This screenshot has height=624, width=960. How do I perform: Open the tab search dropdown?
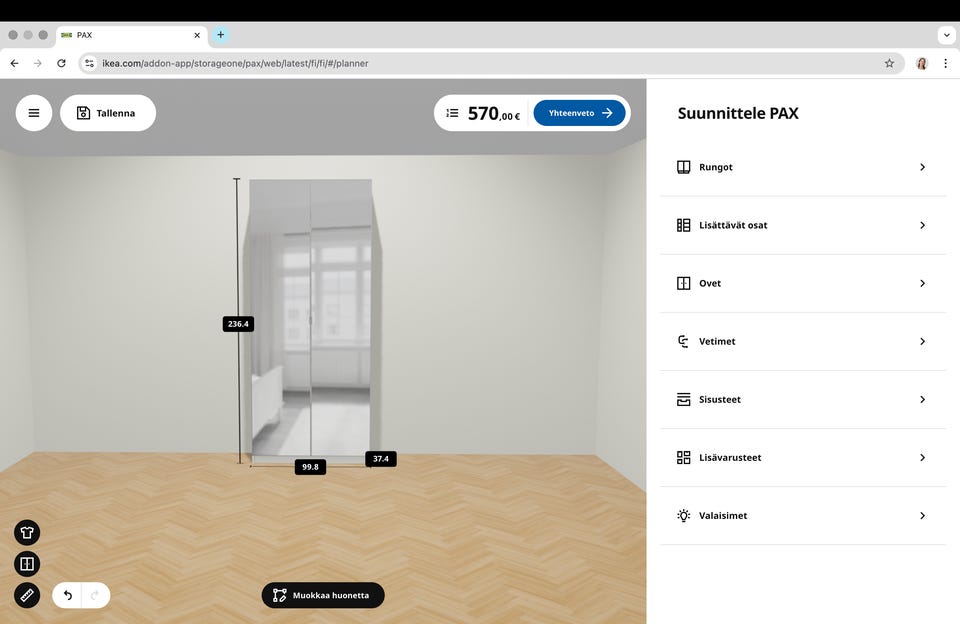click(x=947, y=35)
